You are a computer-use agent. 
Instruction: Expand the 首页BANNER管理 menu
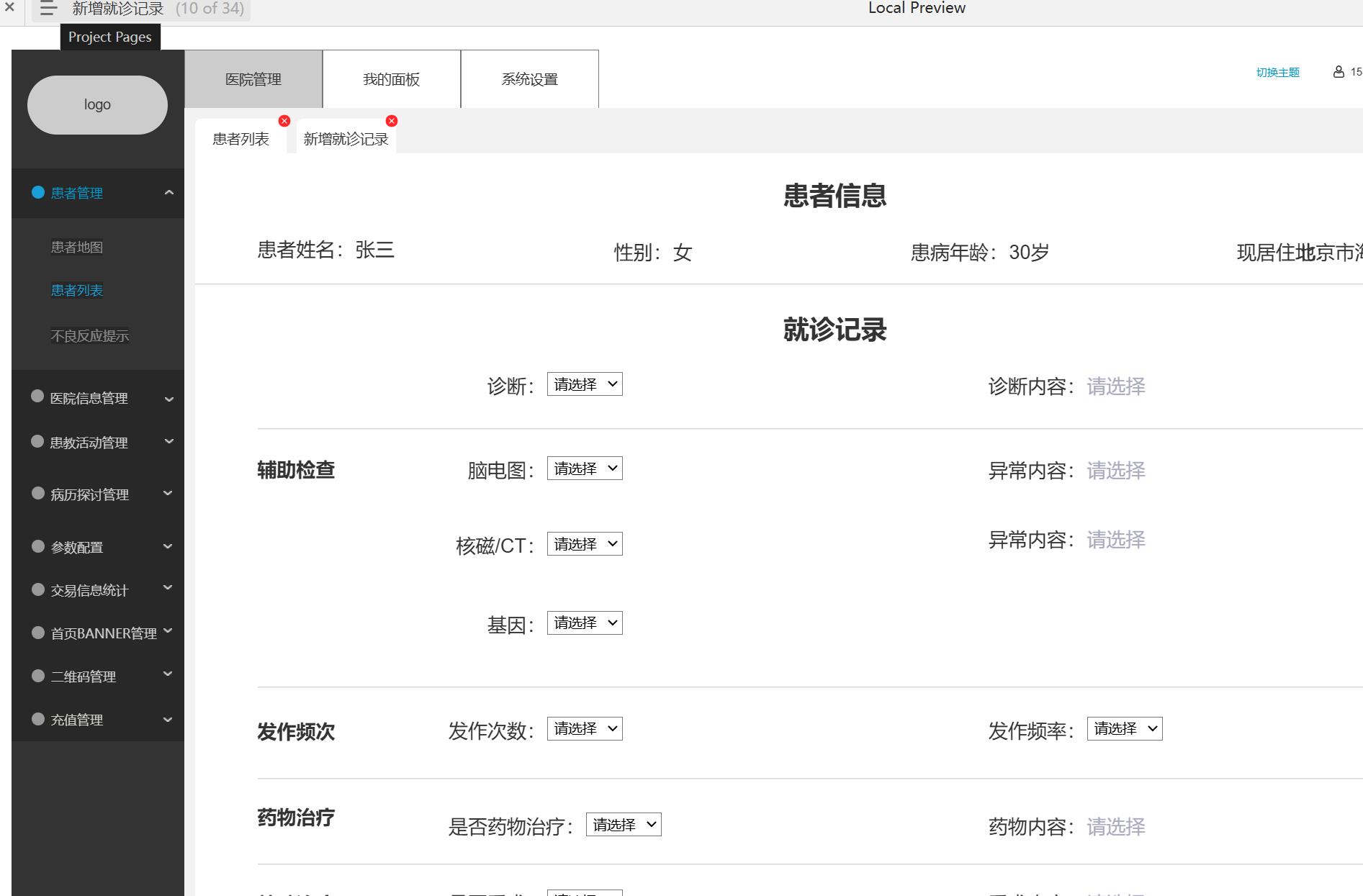click(x=168, y=631)
